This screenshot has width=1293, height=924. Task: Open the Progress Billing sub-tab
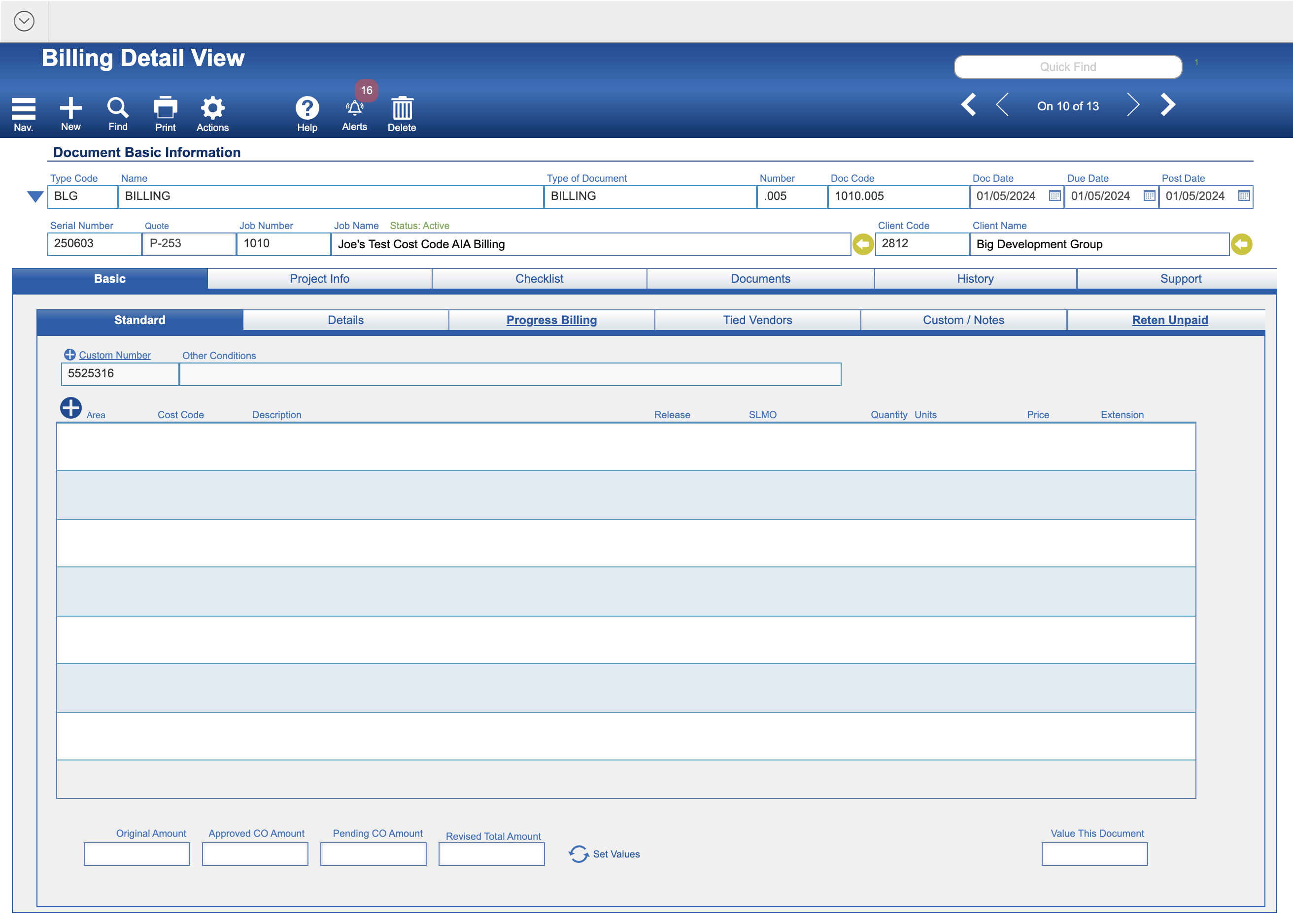[551, 320]
